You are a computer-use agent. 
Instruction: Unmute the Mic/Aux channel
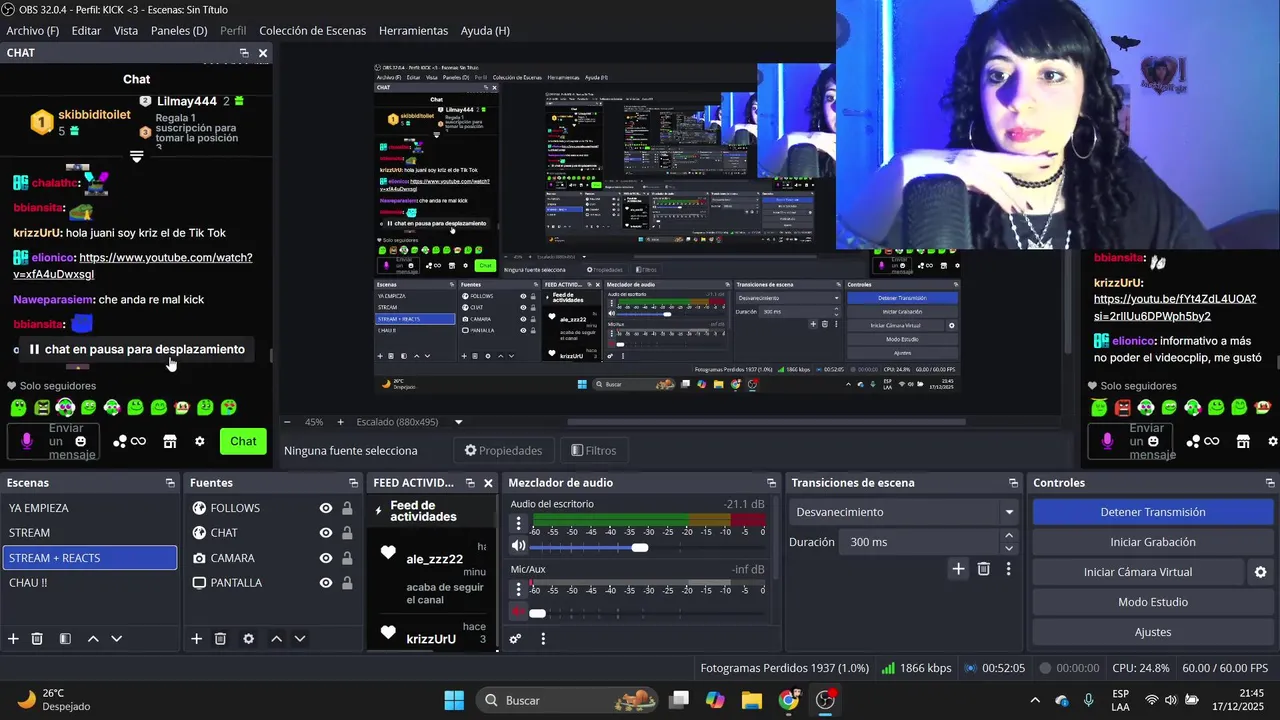tap(518, 612)
